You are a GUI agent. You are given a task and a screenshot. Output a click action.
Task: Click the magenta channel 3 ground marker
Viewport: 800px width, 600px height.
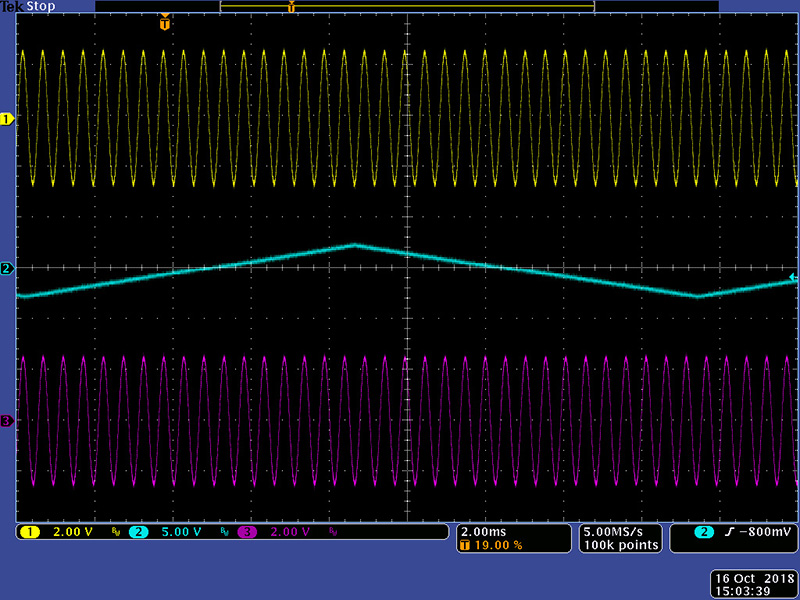pos(6,421)
